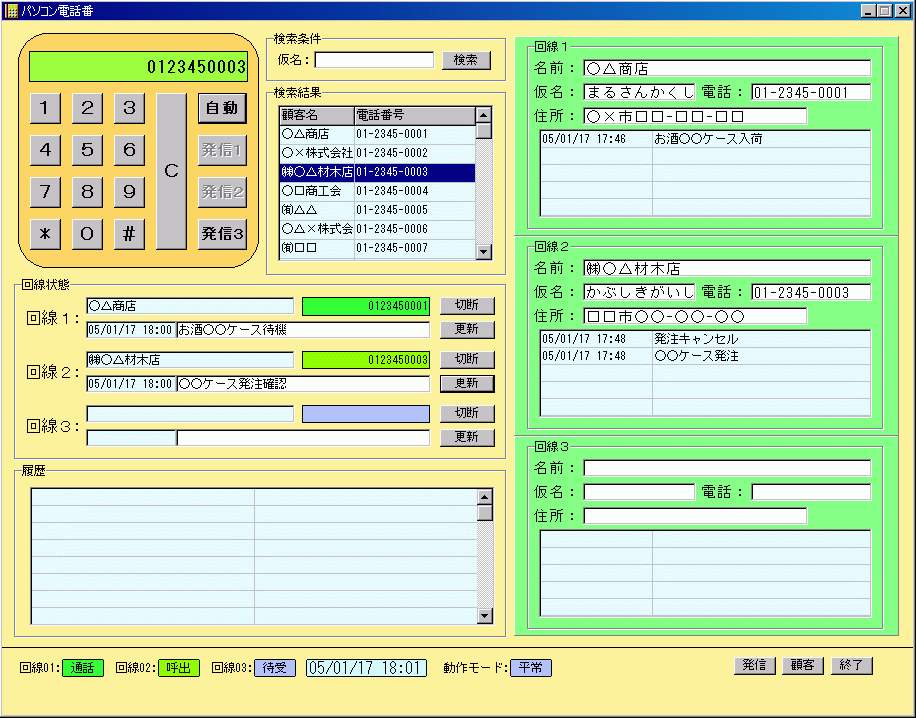Click the search results scroll up arrow
916x718 pixels.
pos(484,115)
